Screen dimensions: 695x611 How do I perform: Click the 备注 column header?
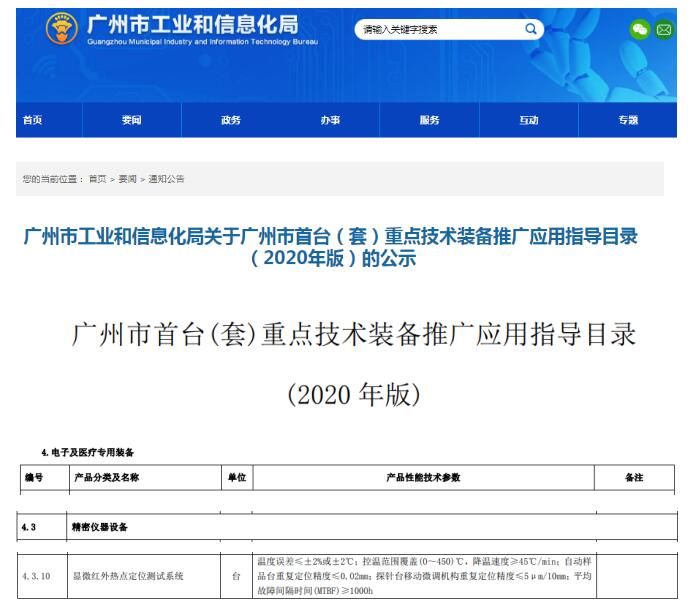pos(634,477)
